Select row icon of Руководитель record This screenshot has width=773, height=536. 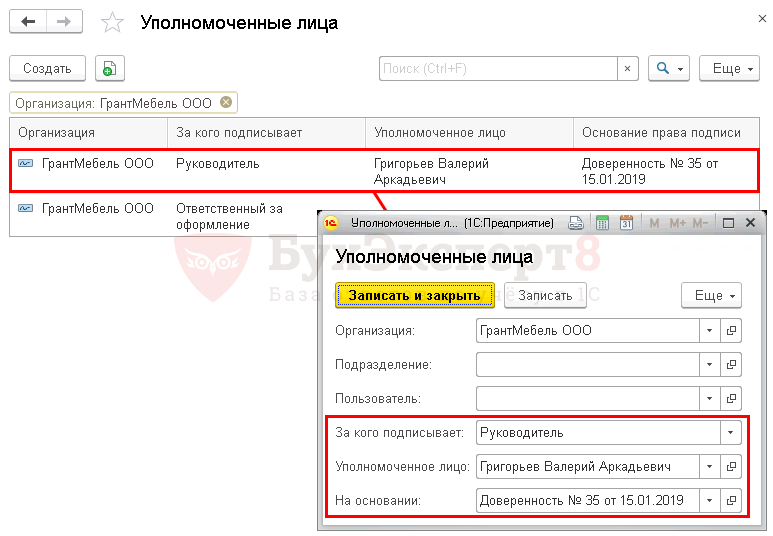26,163
